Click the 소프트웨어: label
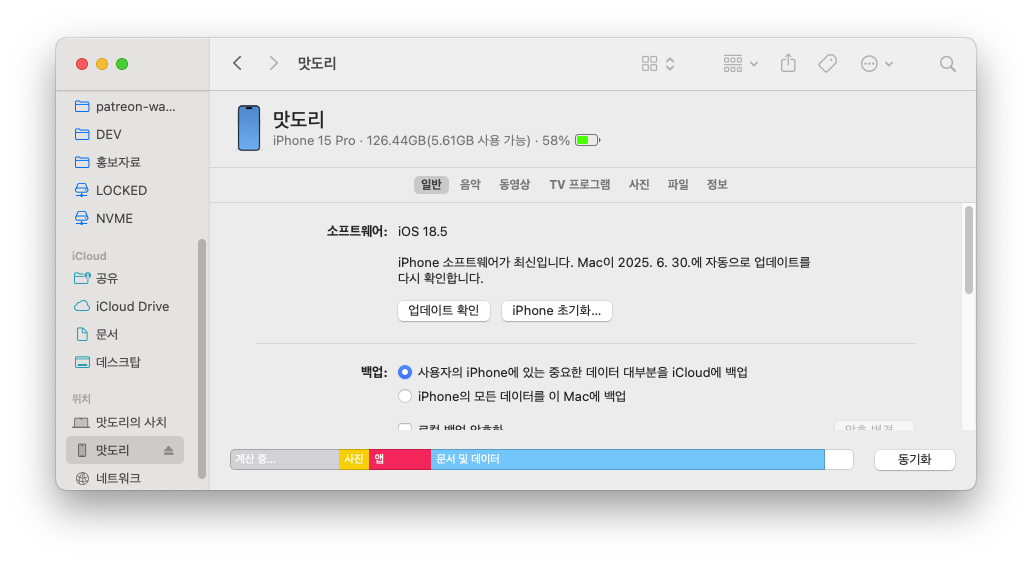 coord(357,231)
